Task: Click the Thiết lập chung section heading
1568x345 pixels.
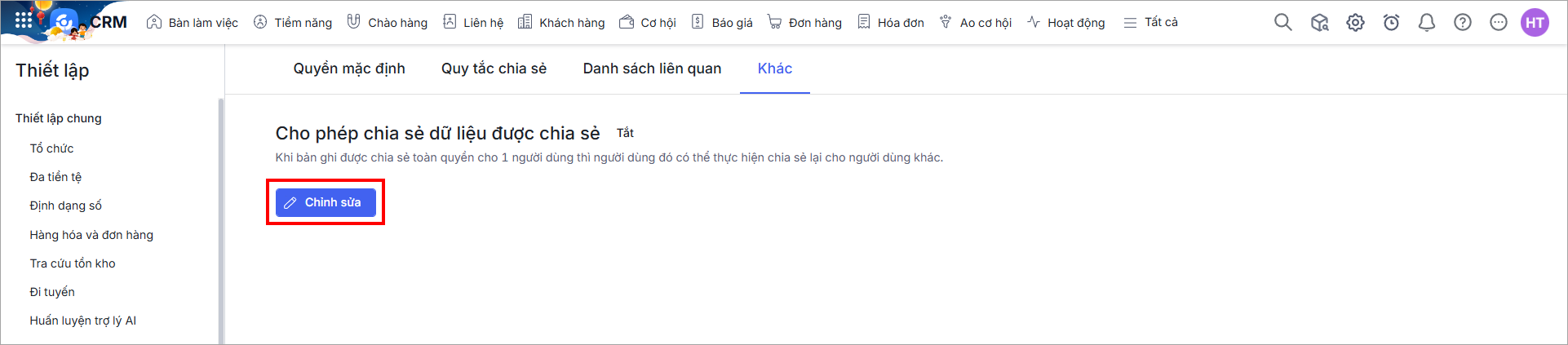Action: [59, 118]
